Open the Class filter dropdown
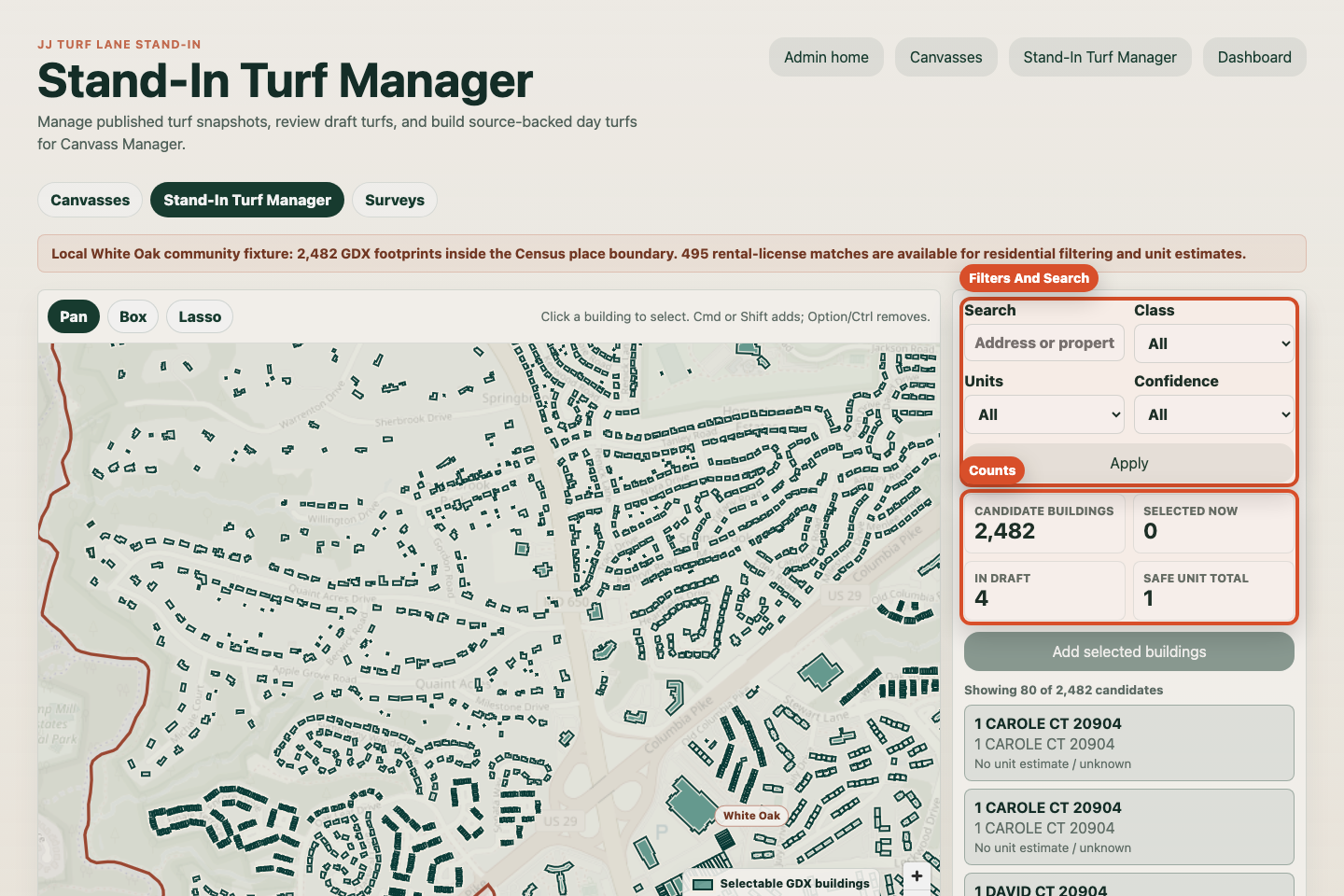 (1214, 343)
